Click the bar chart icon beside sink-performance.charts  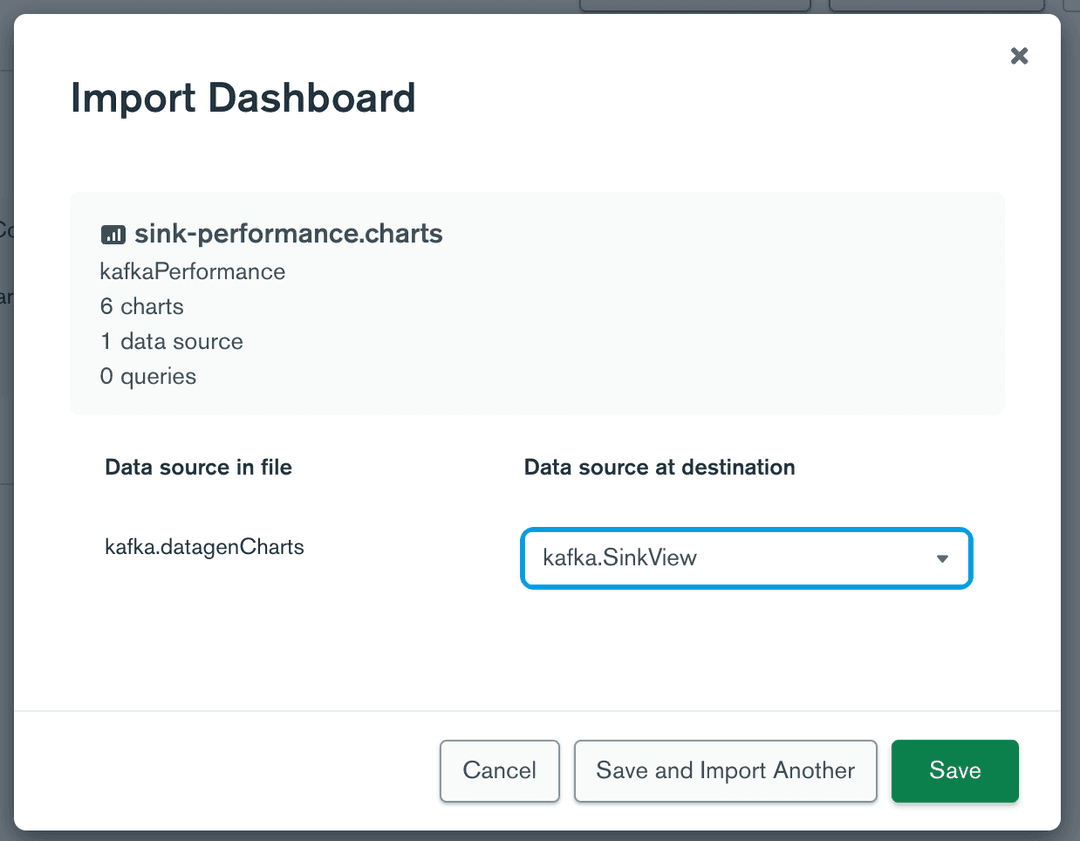pyautogui.click(x=113, y=233)
